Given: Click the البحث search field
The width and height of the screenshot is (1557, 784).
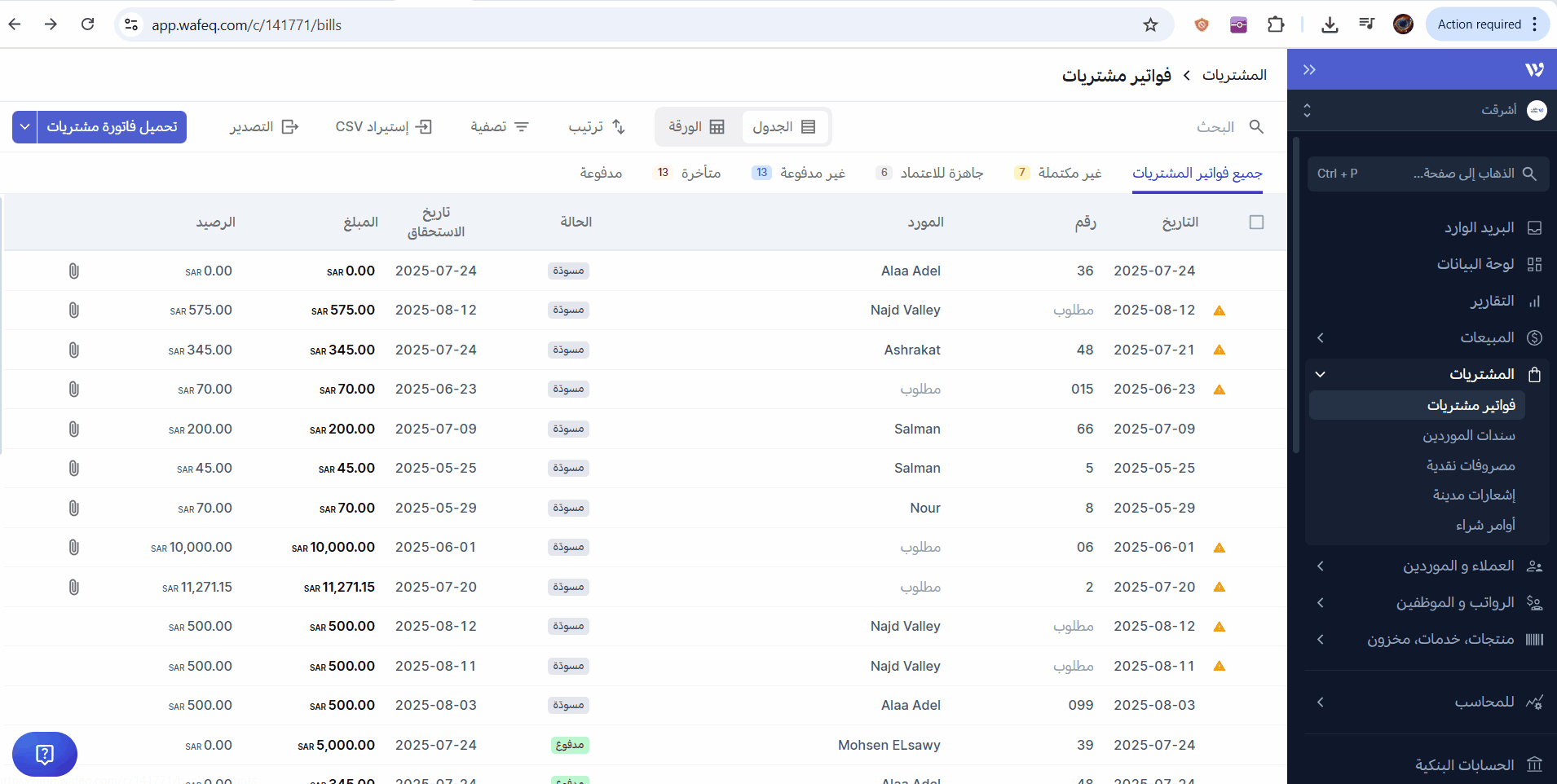Looking at the screenshot, I should click(1215, 127).
